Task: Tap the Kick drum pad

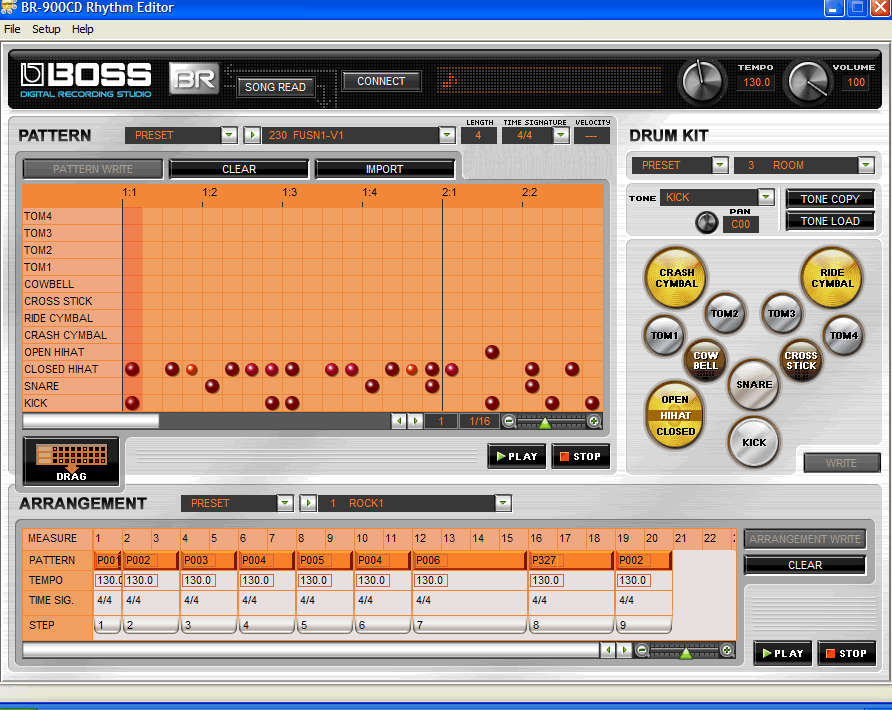Action: pos(754,443)
